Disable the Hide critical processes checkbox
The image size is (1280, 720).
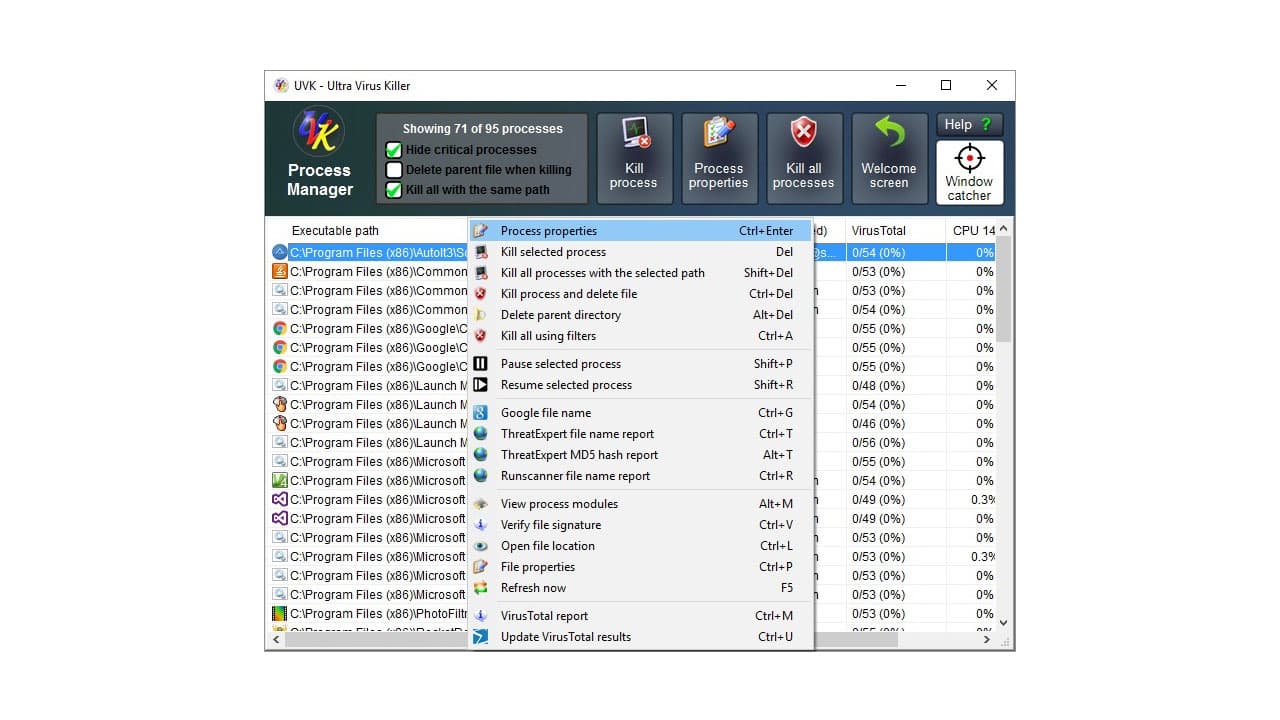point(394,149)
